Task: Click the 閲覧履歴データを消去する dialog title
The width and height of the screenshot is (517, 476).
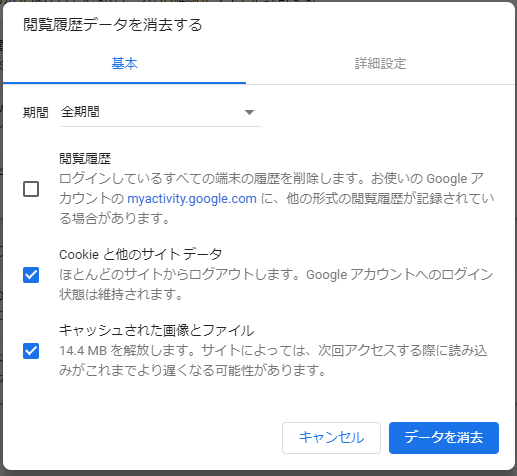Action: coord(113,25)
